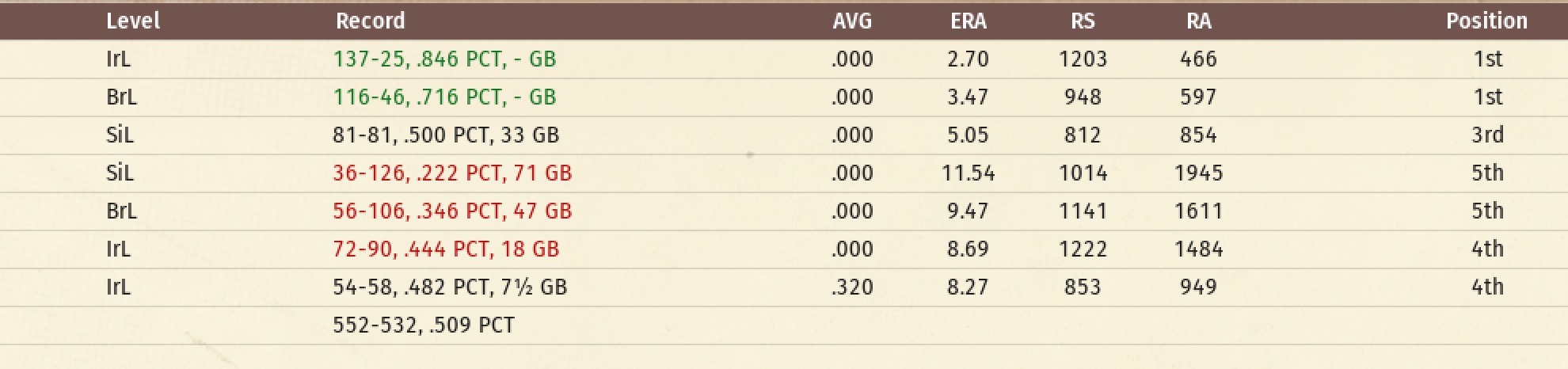Open the 72-90, .444 PCT record
Image resolution: width=1568 pixels, height=369 pixels.
point(446,249)
